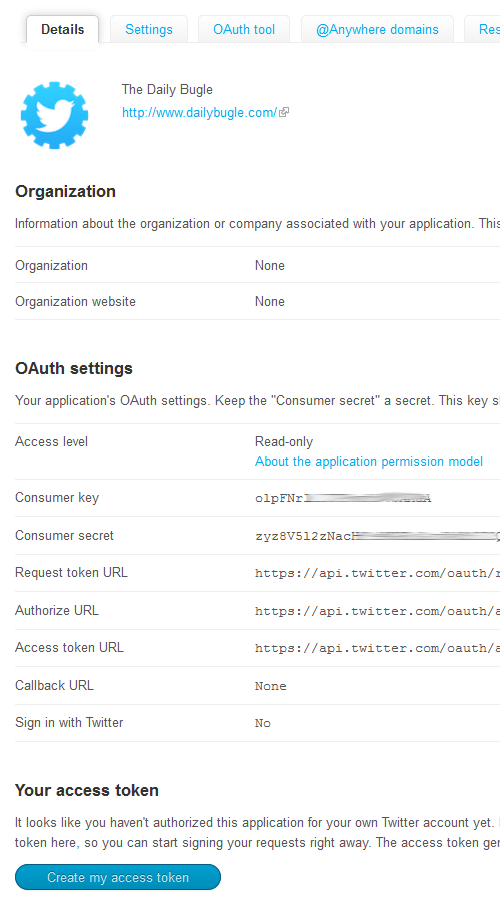Viewport: 500px width, 899px height.
Task: Switch to the Settings tab
Action: (x=149, y=29)
